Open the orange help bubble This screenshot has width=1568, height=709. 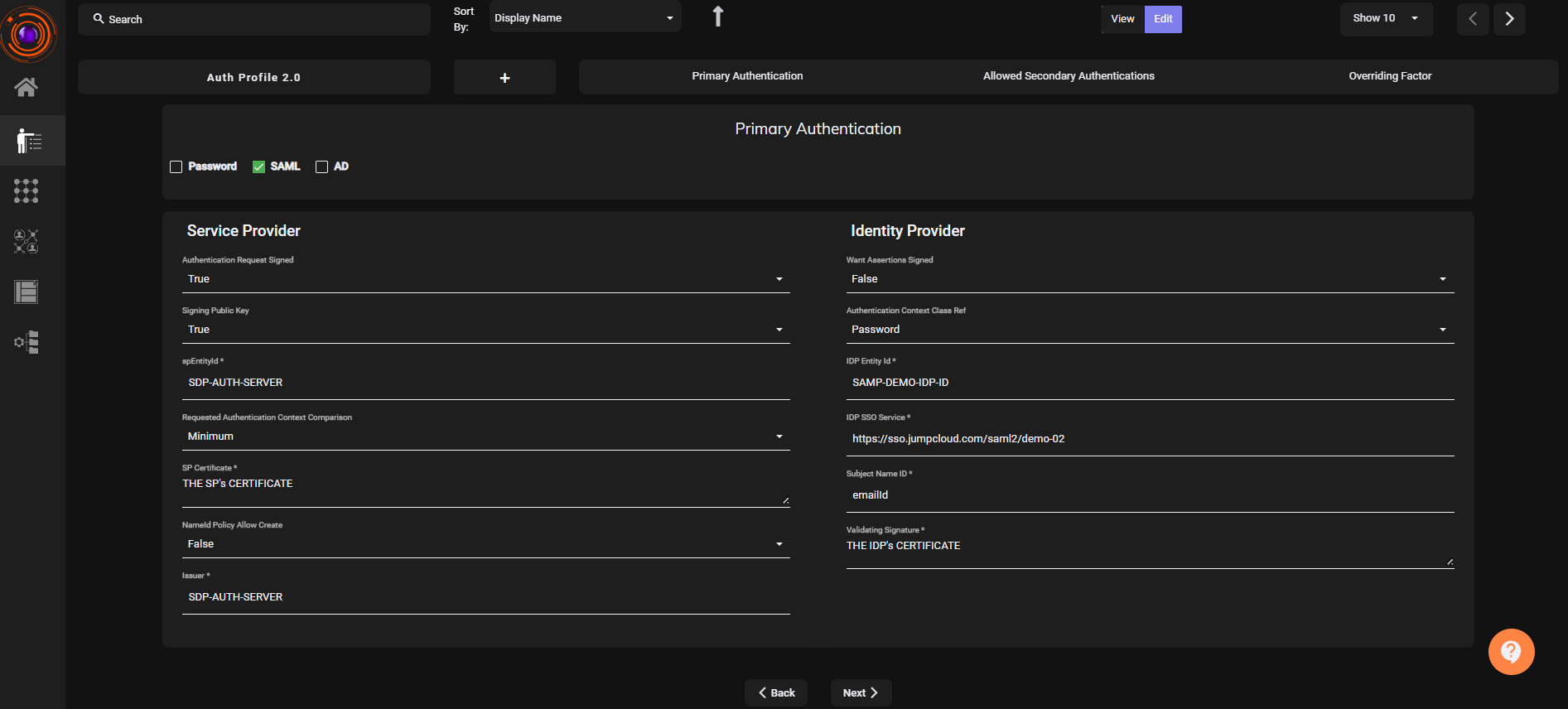1511,652
